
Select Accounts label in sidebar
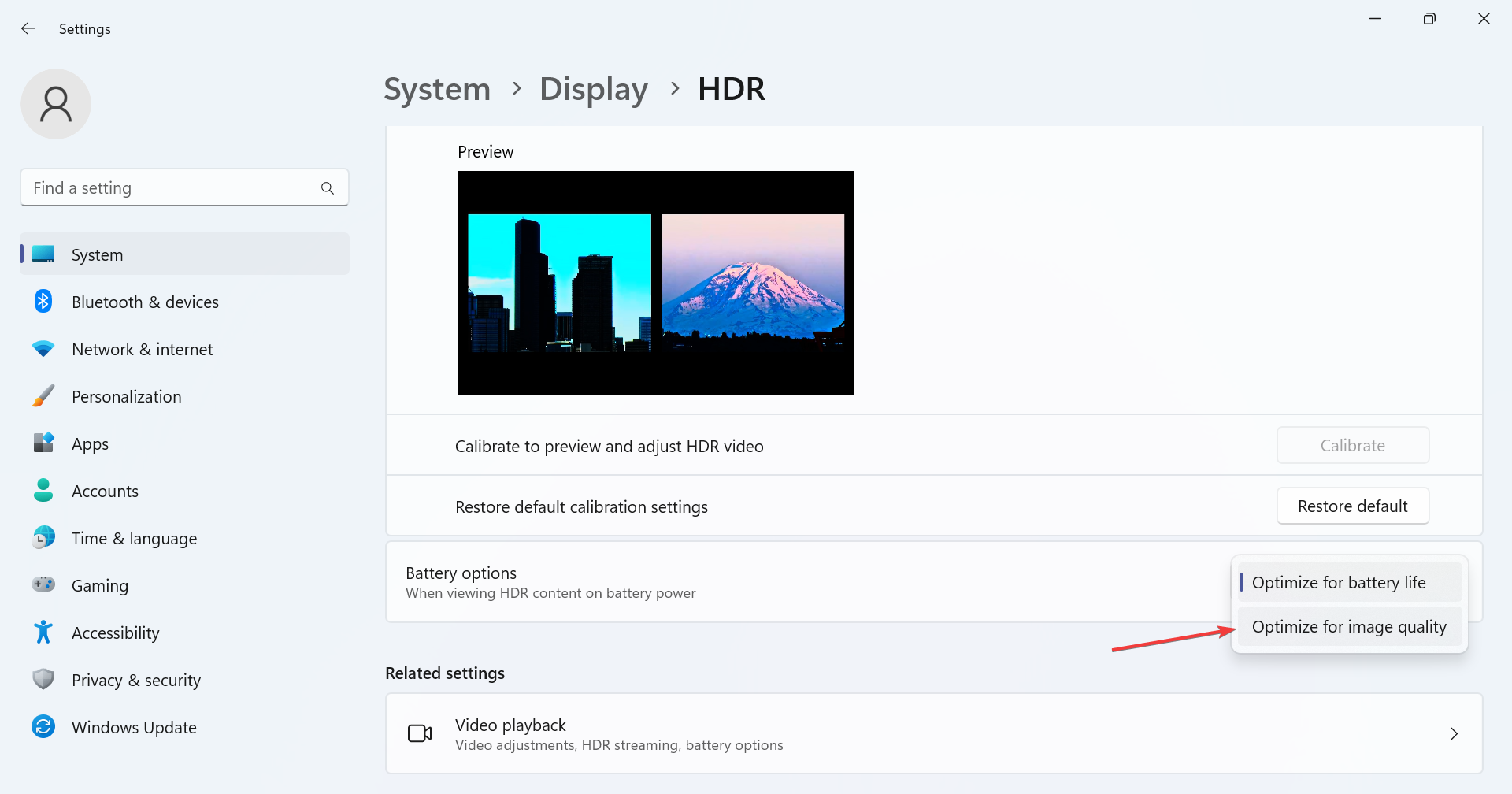point(105,492)
